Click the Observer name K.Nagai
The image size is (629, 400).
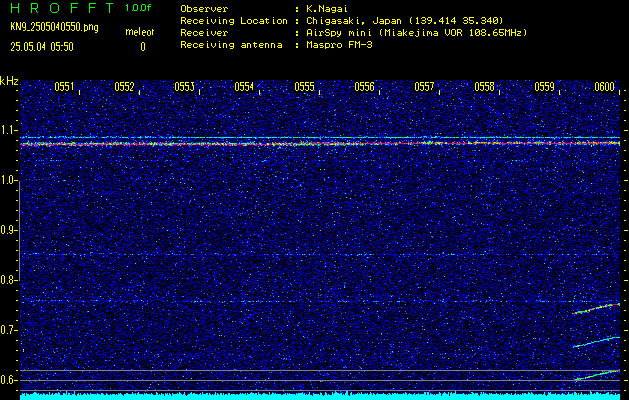point(327,8)
